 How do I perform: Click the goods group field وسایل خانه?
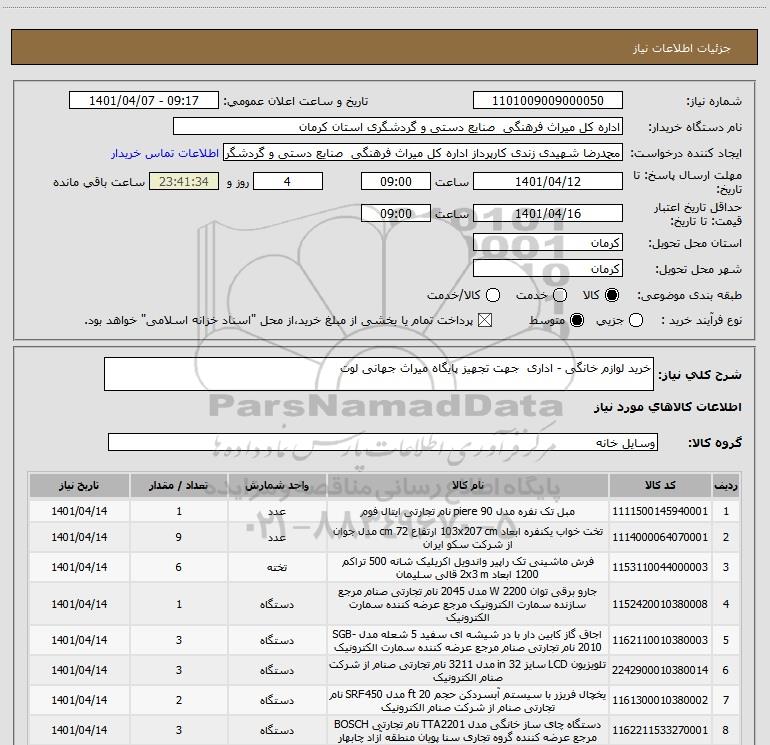(383, 442)
